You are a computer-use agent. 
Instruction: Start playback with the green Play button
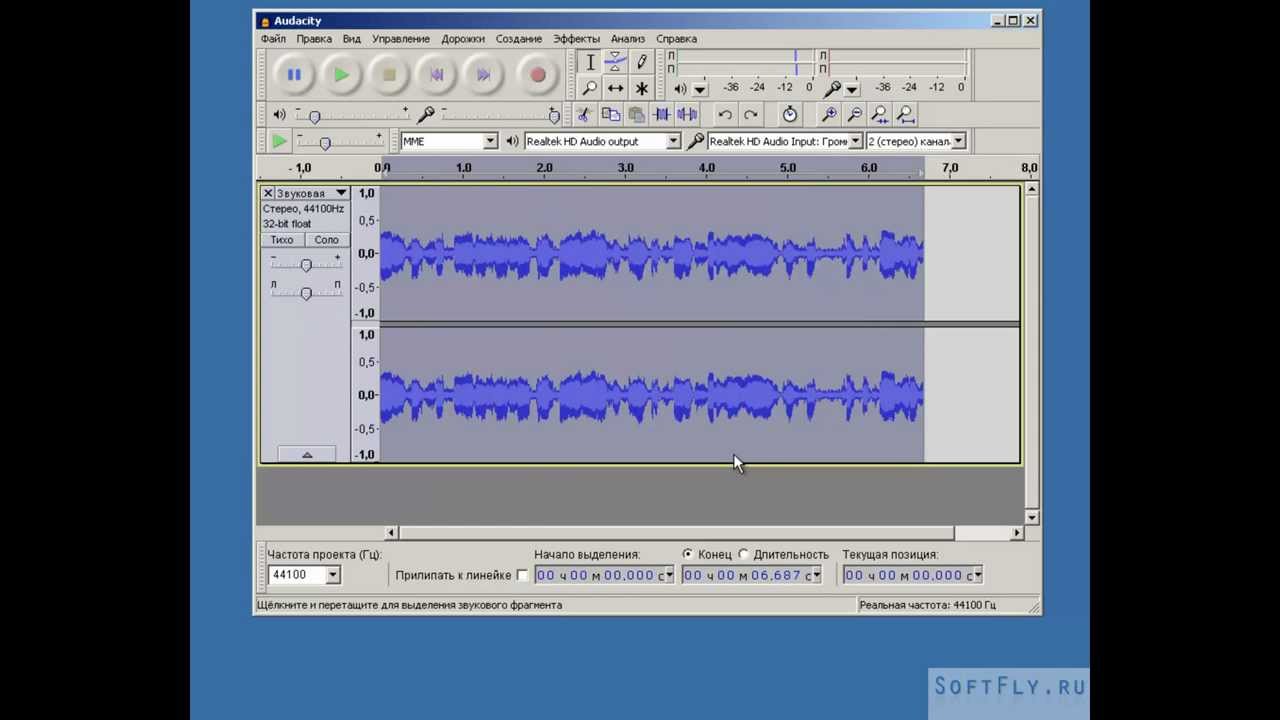point(341,75)
